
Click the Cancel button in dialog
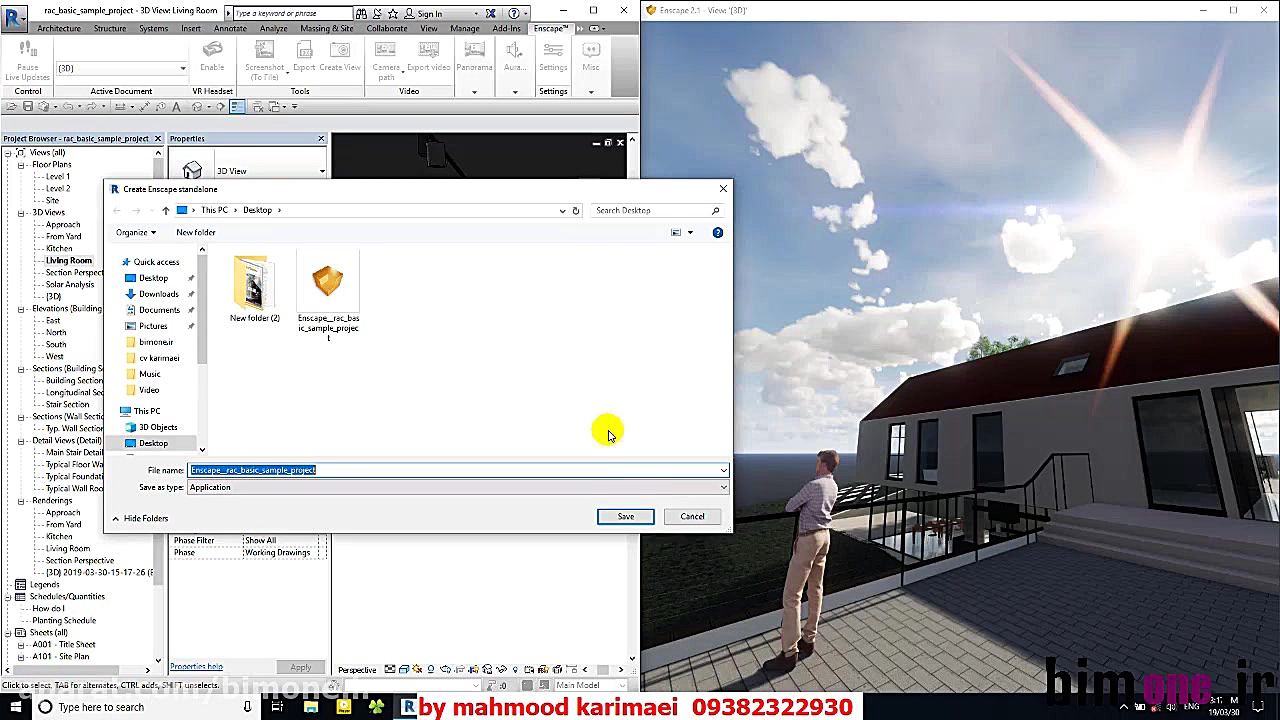pyautogui.click(x=692, y=516)
